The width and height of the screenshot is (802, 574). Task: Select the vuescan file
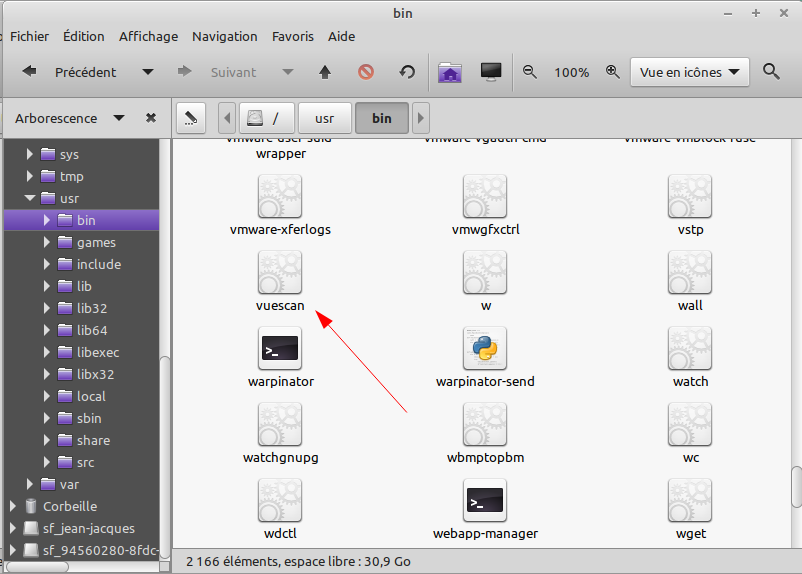click(x=280, y=282)
